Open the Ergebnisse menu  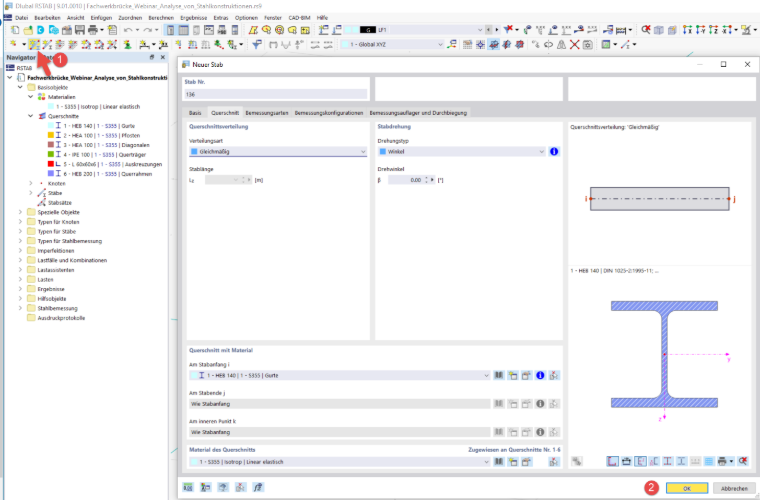pyautogui.click(x=193, y=18)
